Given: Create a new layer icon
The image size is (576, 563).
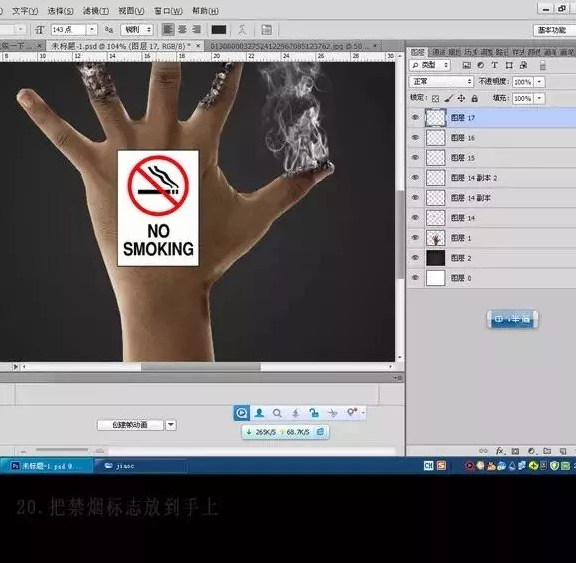Looking at the screenshot, I should coord(563,451).
